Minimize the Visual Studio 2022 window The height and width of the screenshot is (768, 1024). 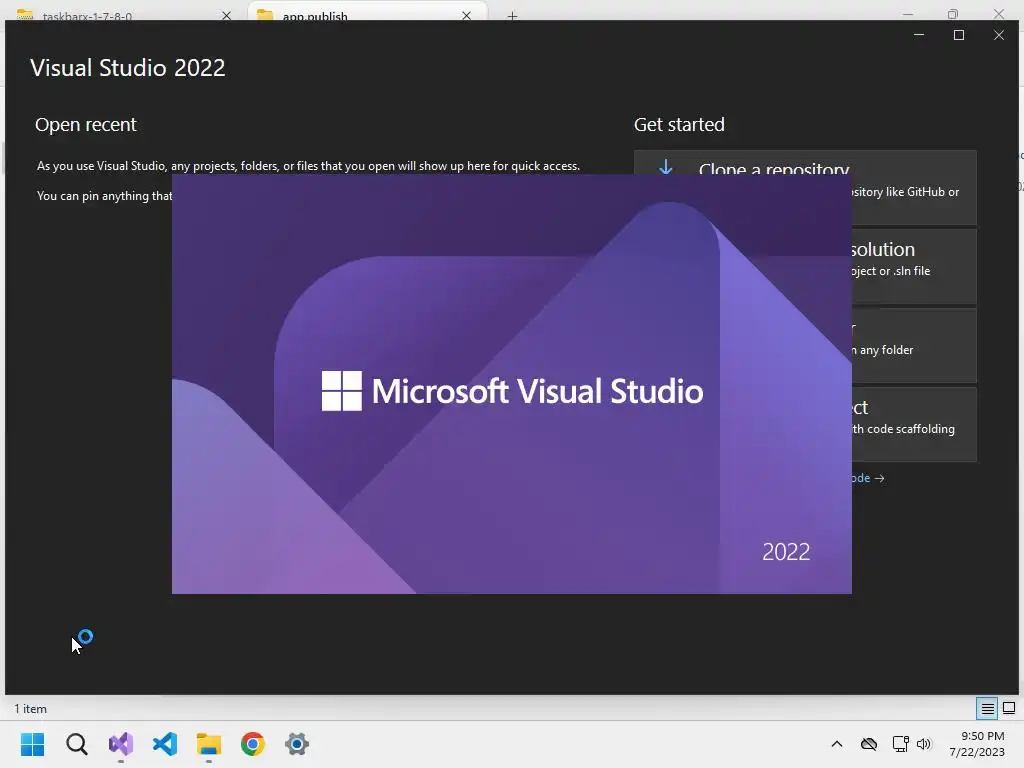[x=919, y=35]
